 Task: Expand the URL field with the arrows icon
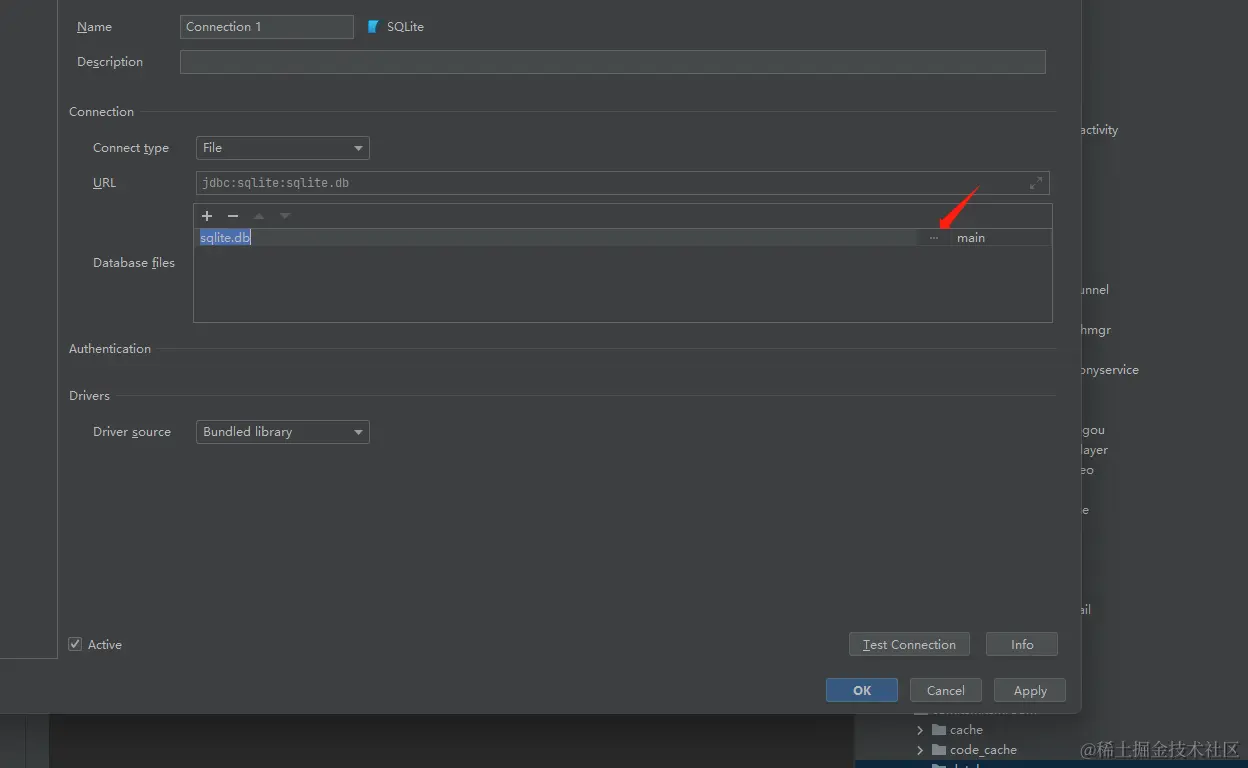coord(1036,183)
